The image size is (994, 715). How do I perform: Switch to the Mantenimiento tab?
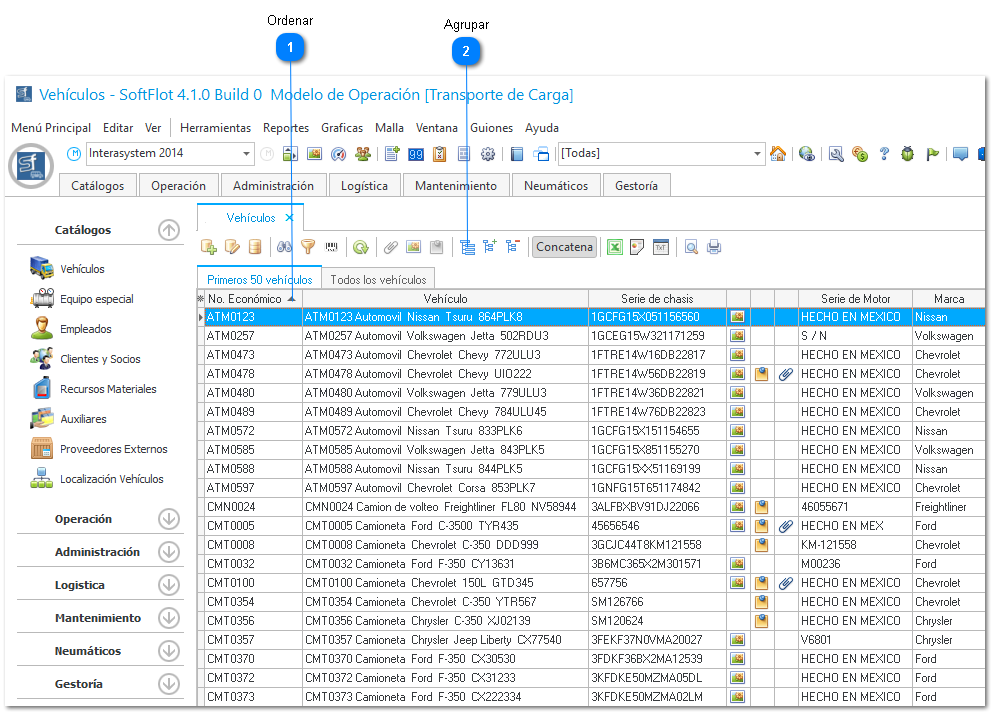point(455,186)
